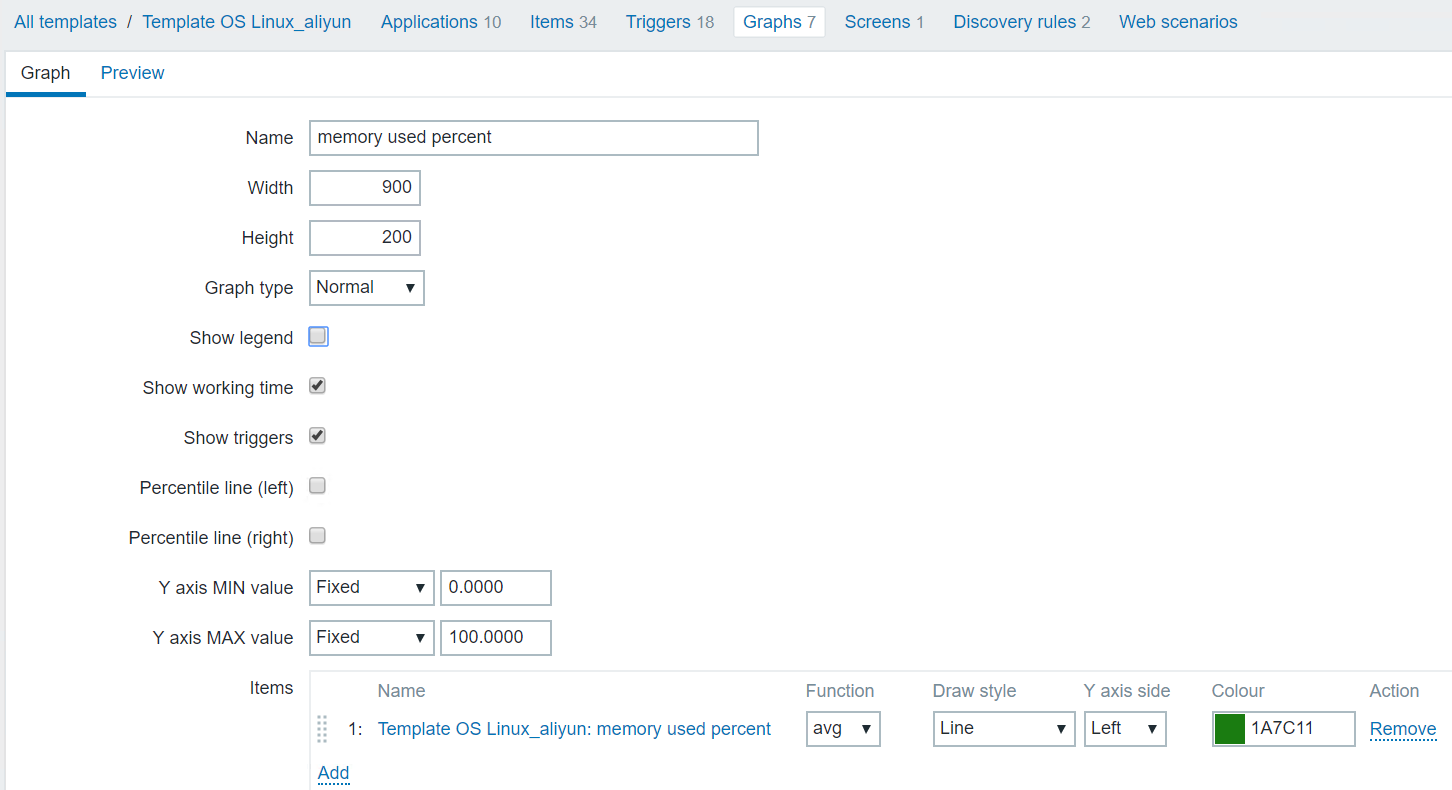Enable the Show legend checkbox
This screenshot has width=1452, height=790.
318,337
